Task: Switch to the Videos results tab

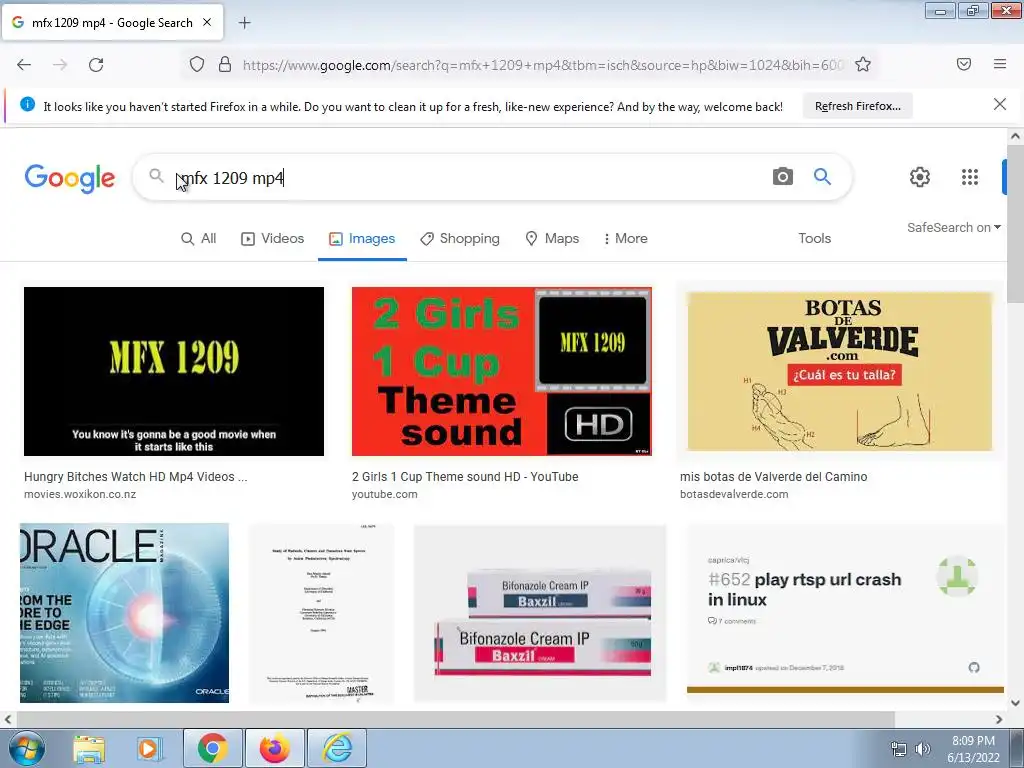Action: tap(273, 238)
